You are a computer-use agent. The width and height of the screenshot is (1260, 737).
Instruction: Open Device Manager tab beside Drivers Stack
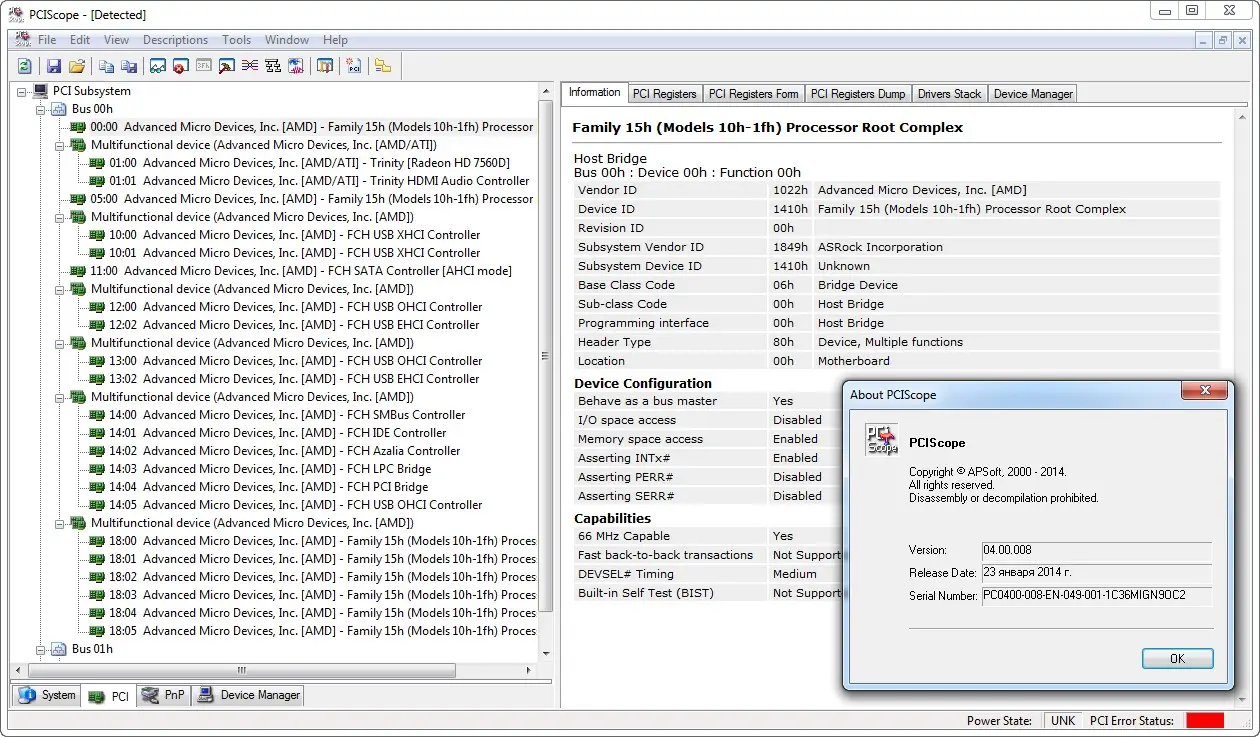tap(1033, 94)
